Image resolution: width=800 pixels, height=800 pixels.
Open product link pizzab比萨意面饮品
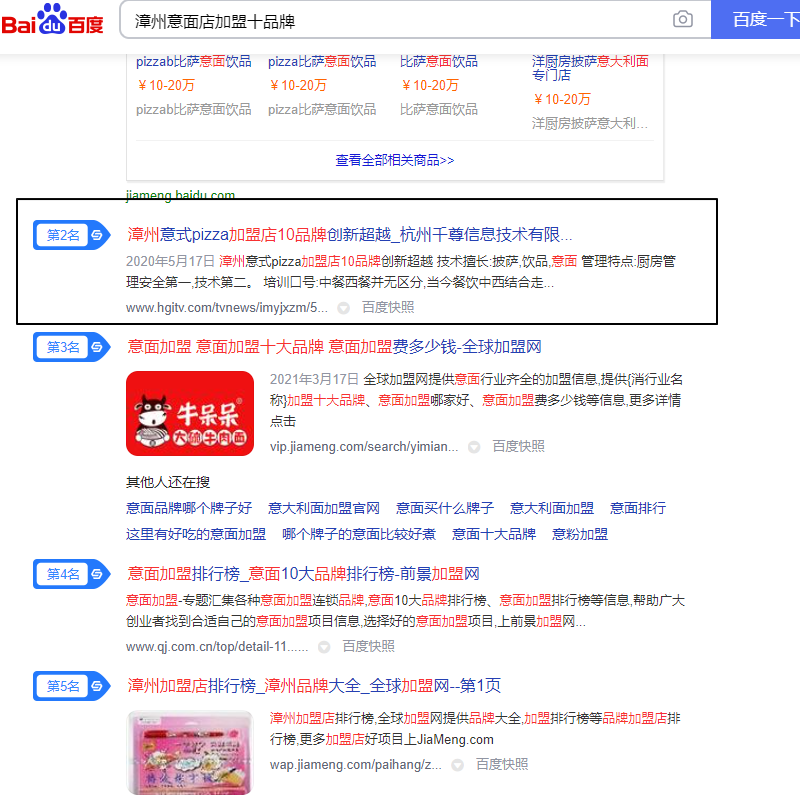pos(193,62)
